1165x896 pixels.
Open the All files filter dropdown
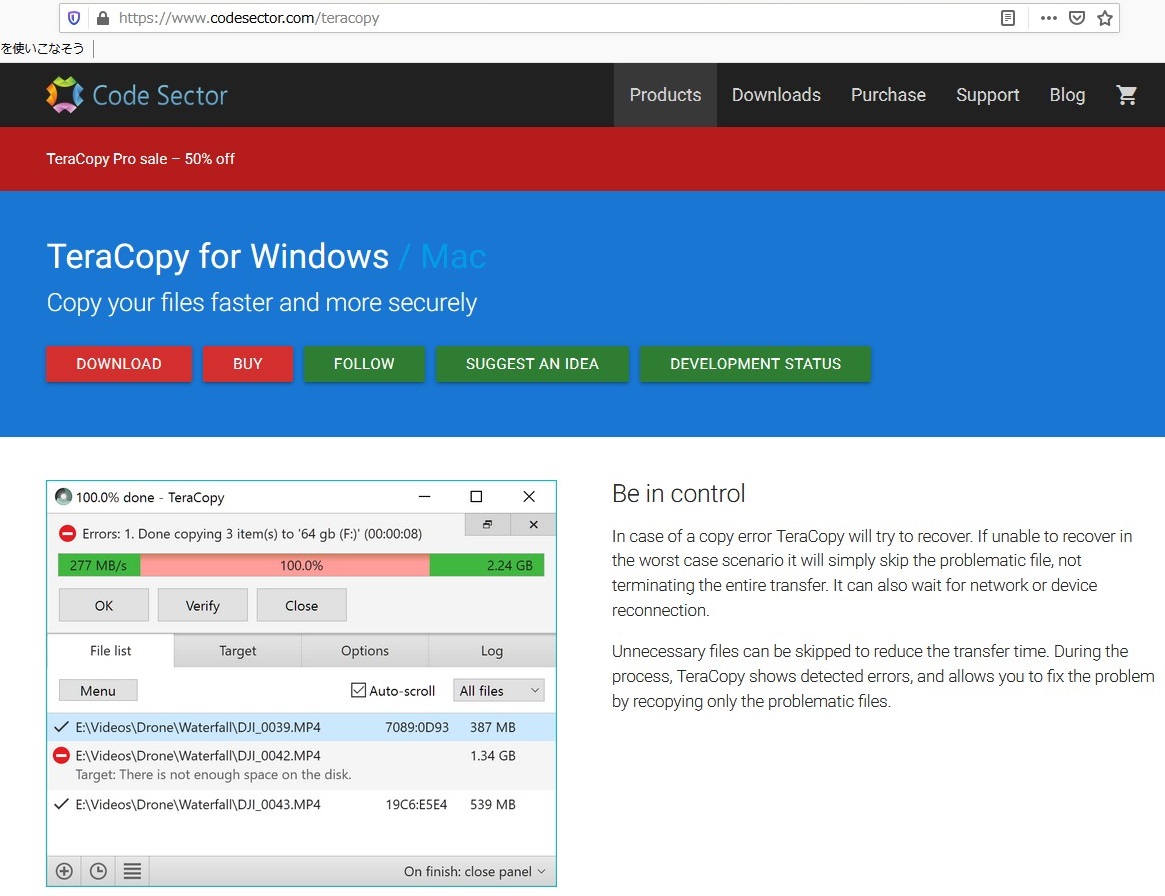(x=499, y=690)
